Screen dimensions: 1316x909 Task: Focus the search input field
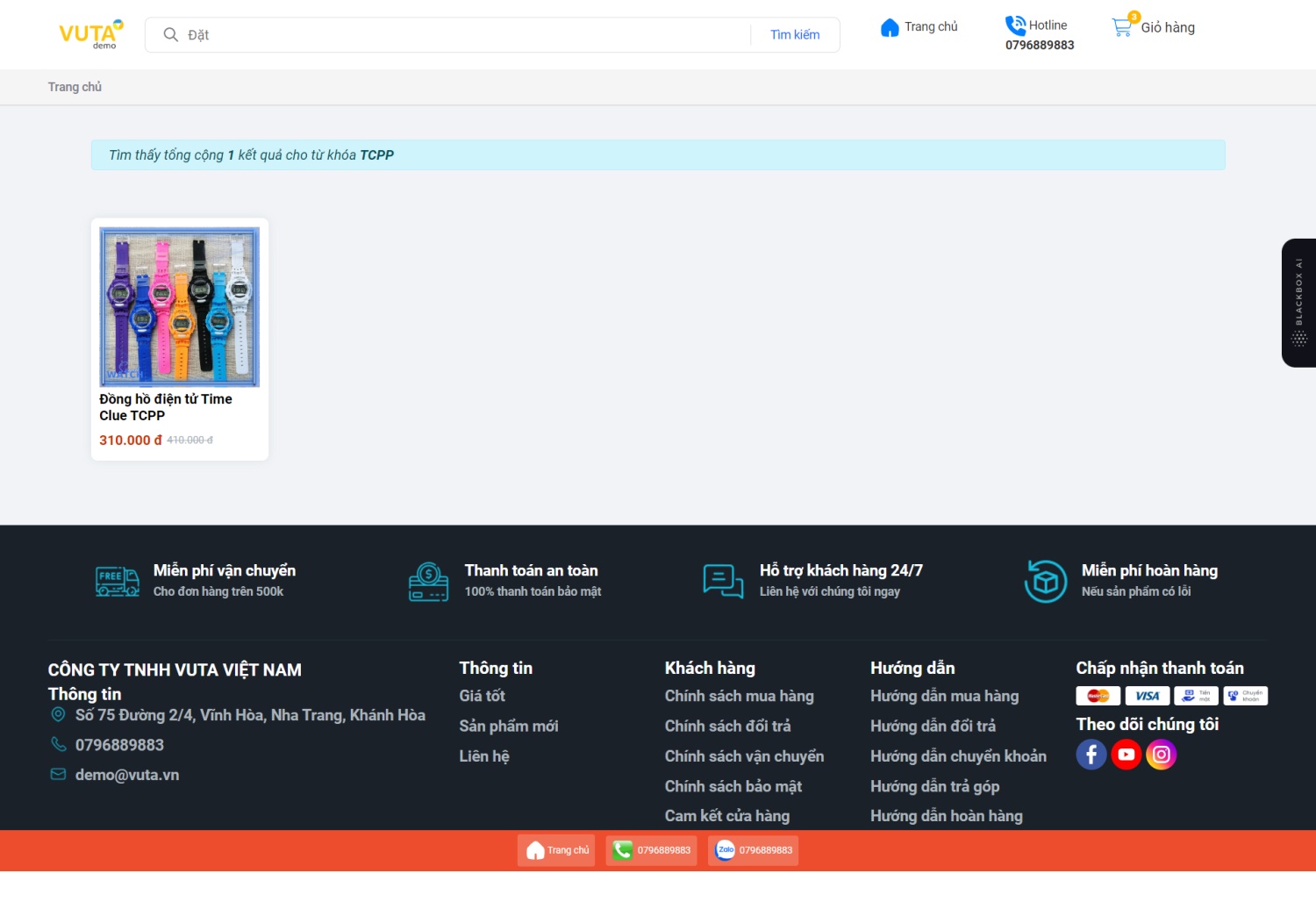pos(468,34)
